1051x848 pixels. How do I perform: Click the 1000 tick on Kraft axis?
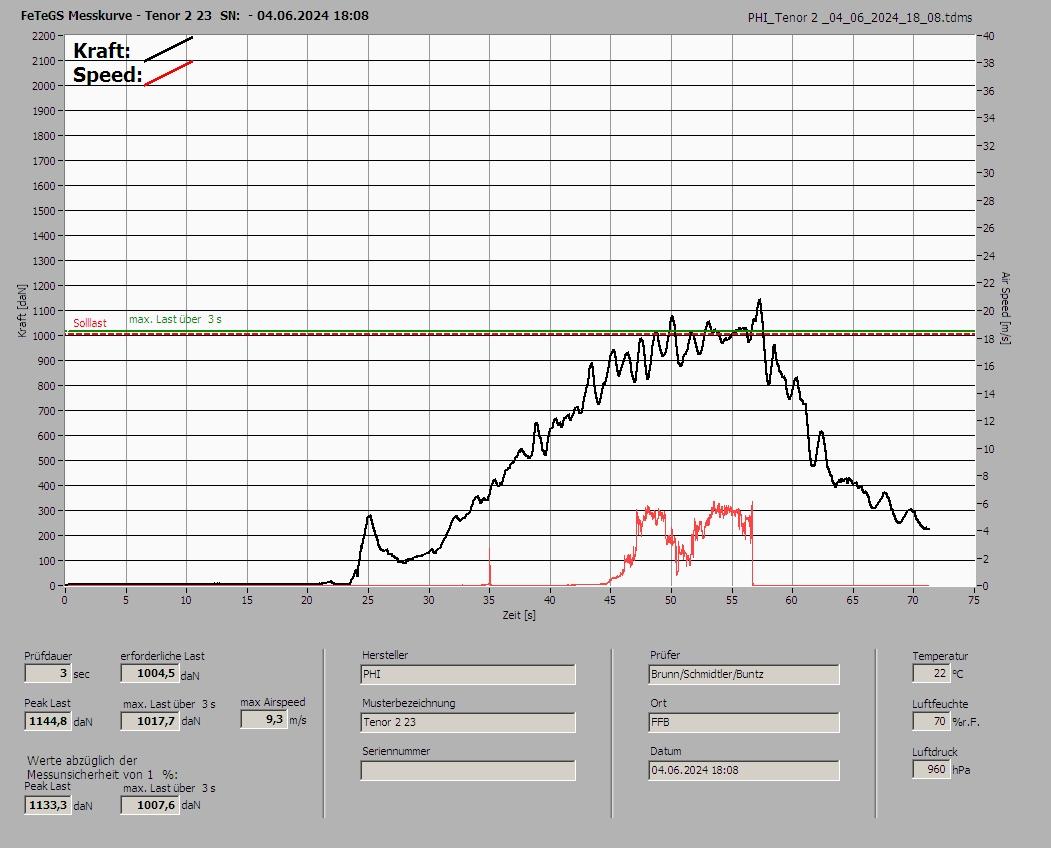pyautogui.click(x=43, y=336)
